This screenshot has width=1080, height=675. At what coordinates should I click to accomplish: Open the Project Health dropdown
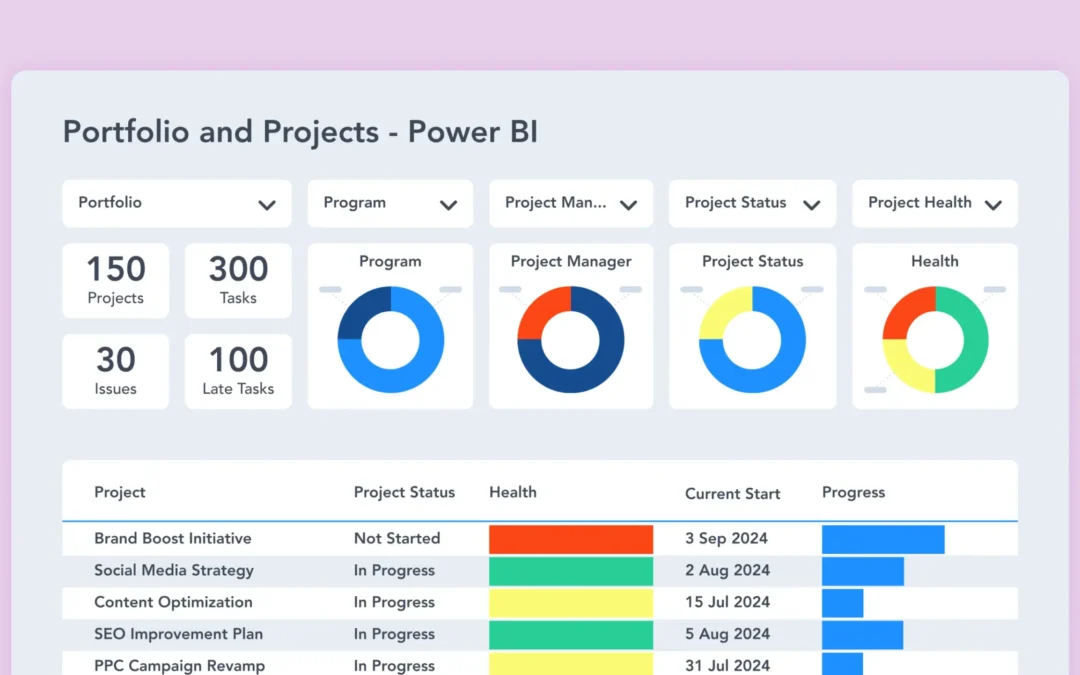point(934,203)
